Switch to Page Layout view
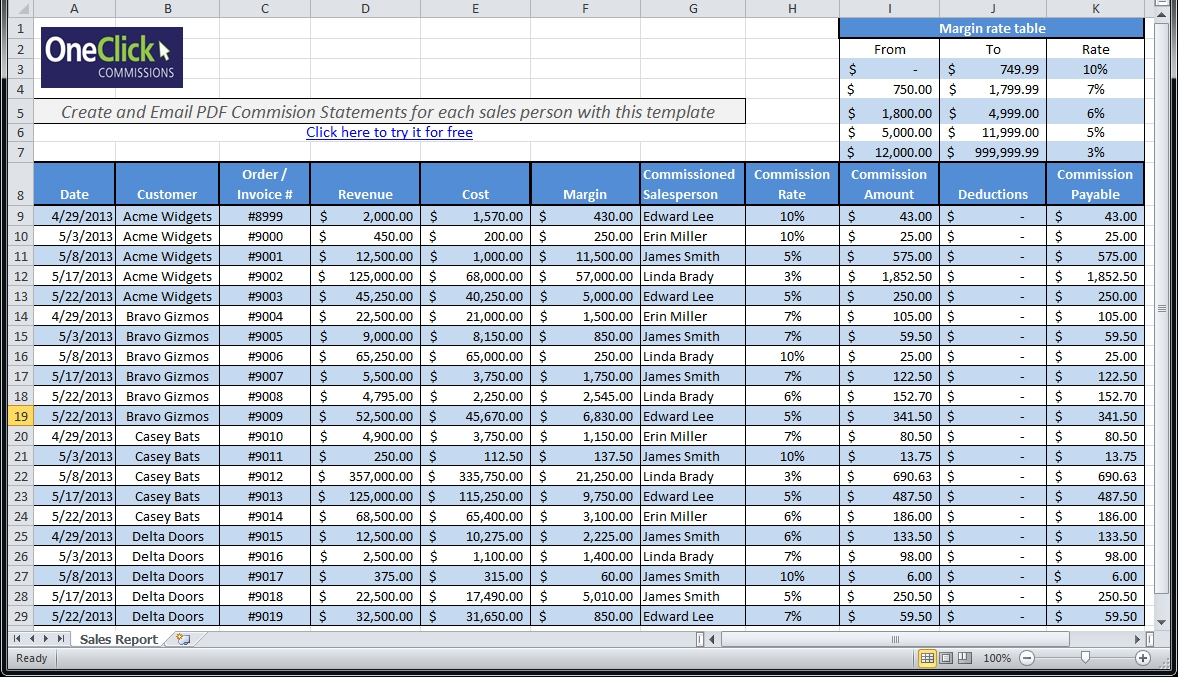The height and width of the screenshot is (677, 1178). tap(946, 658)
